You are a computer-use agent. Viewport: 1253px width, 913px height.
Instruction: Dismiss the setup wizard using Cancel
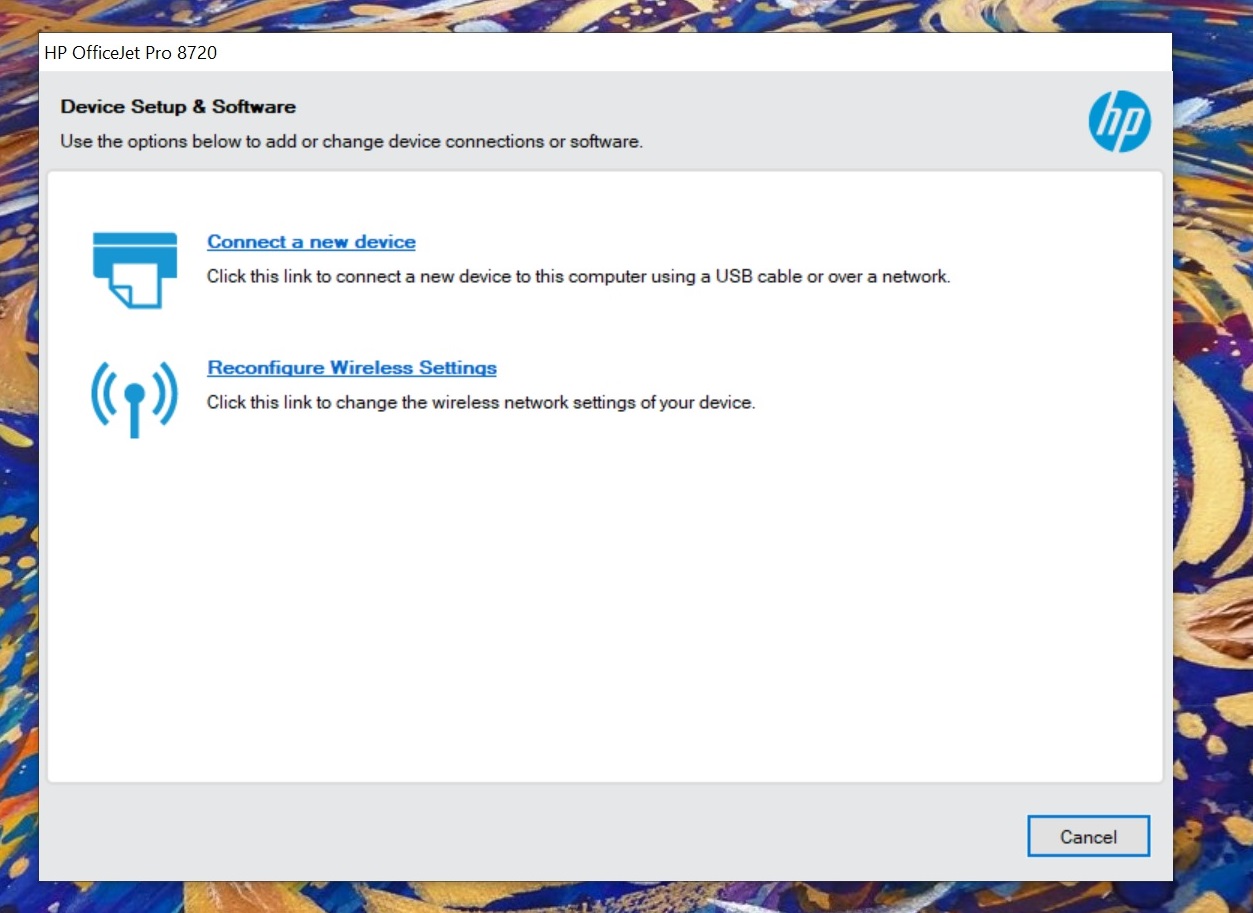[1088, 836]
